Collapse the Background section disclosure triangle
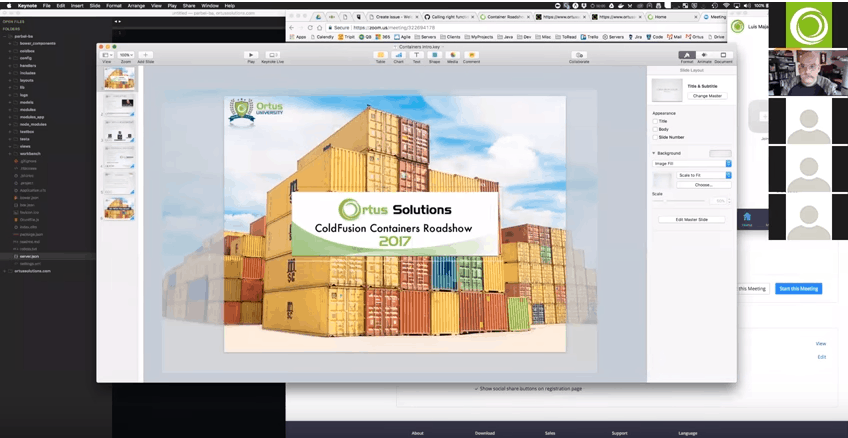 pyautogui.click(x=654, y=154)
